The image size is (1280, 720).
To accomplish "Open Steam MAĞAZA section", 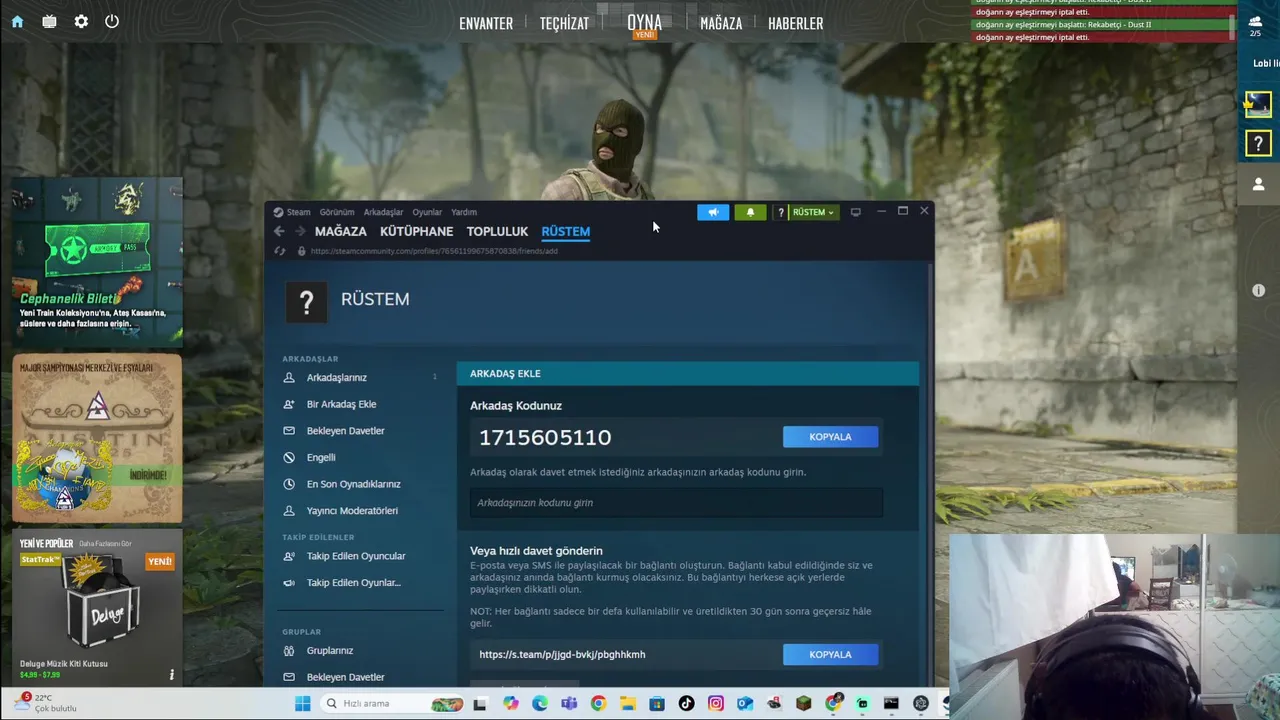I will [x=340, y=231].
